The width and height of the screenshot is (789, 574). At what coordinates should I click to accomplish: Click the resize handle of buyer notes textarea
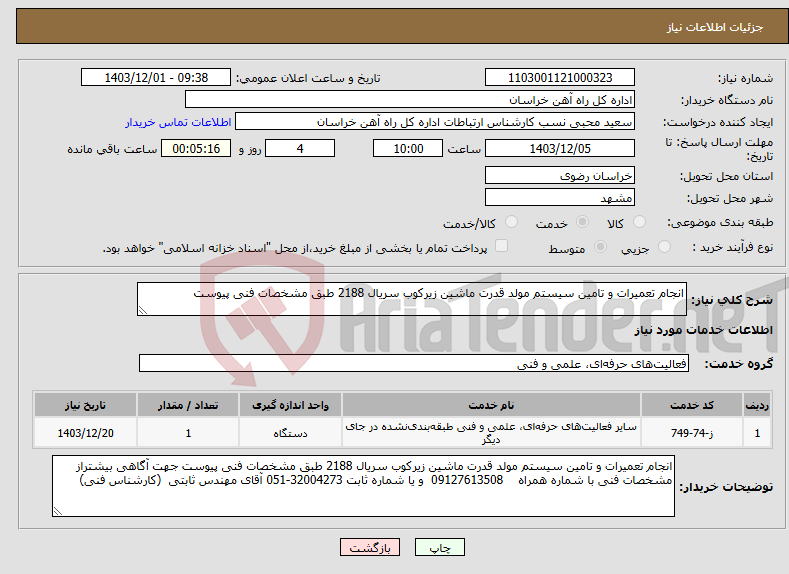(58, 511)
